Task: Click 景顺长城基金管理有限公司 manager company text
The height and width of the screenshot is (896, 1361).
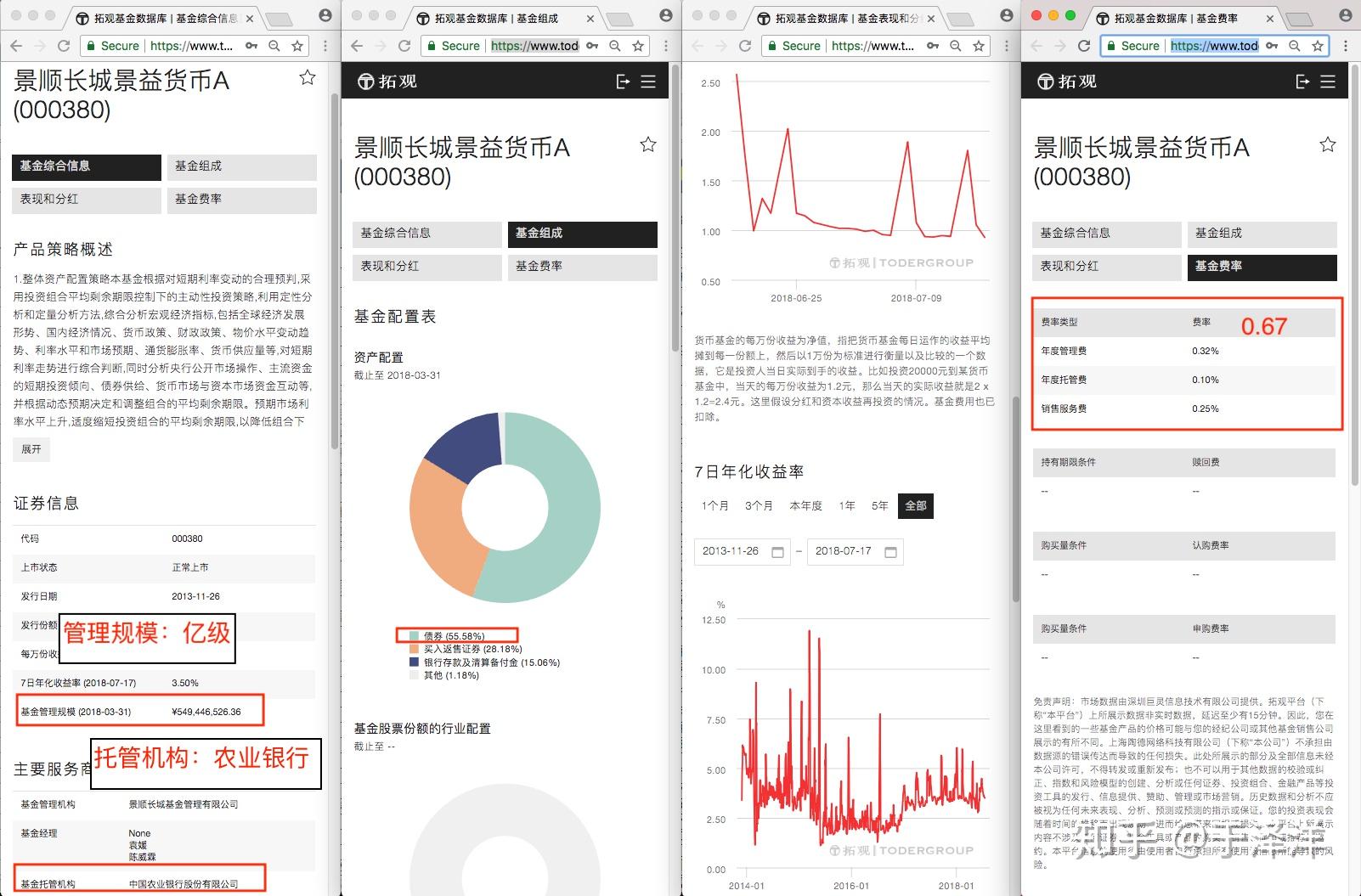Action: point(184,804)
